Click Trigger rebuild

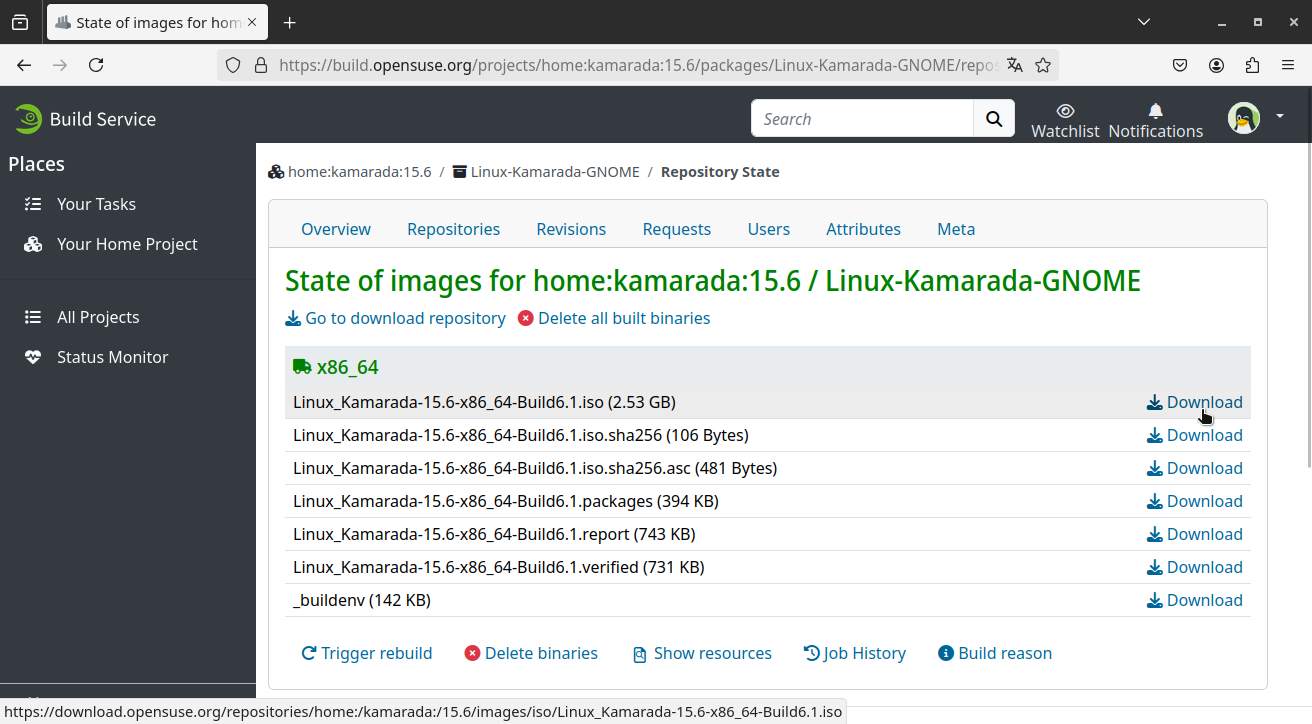click(367, 653)
